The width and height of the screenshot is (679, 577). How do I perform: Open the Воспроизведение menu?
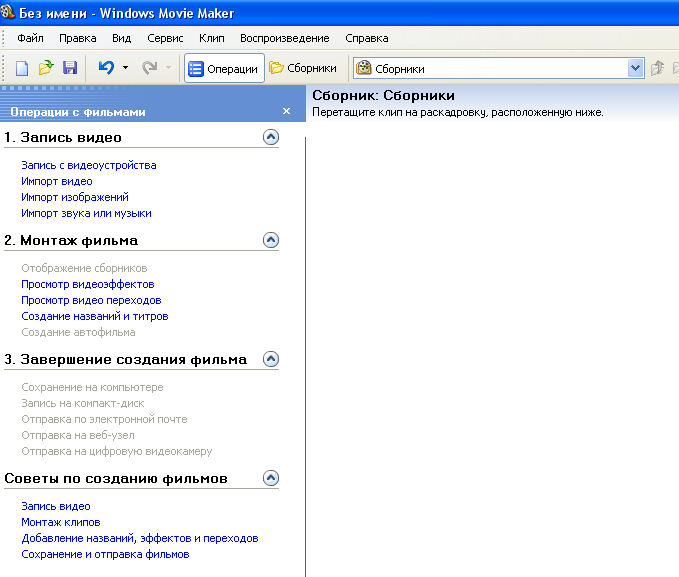coord(285,38)
